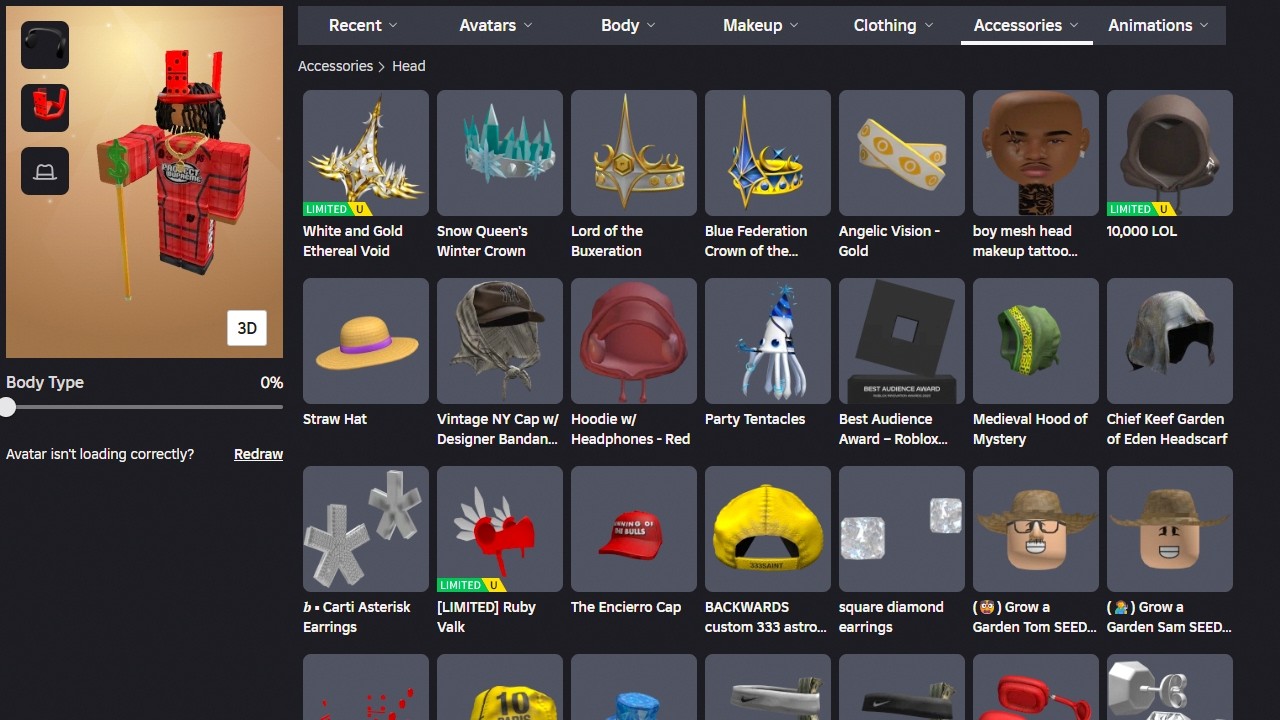This screenshot has height=720, width=1280.
Task: Click Redraw to reload the avatar
Action: tap(258, 454)
